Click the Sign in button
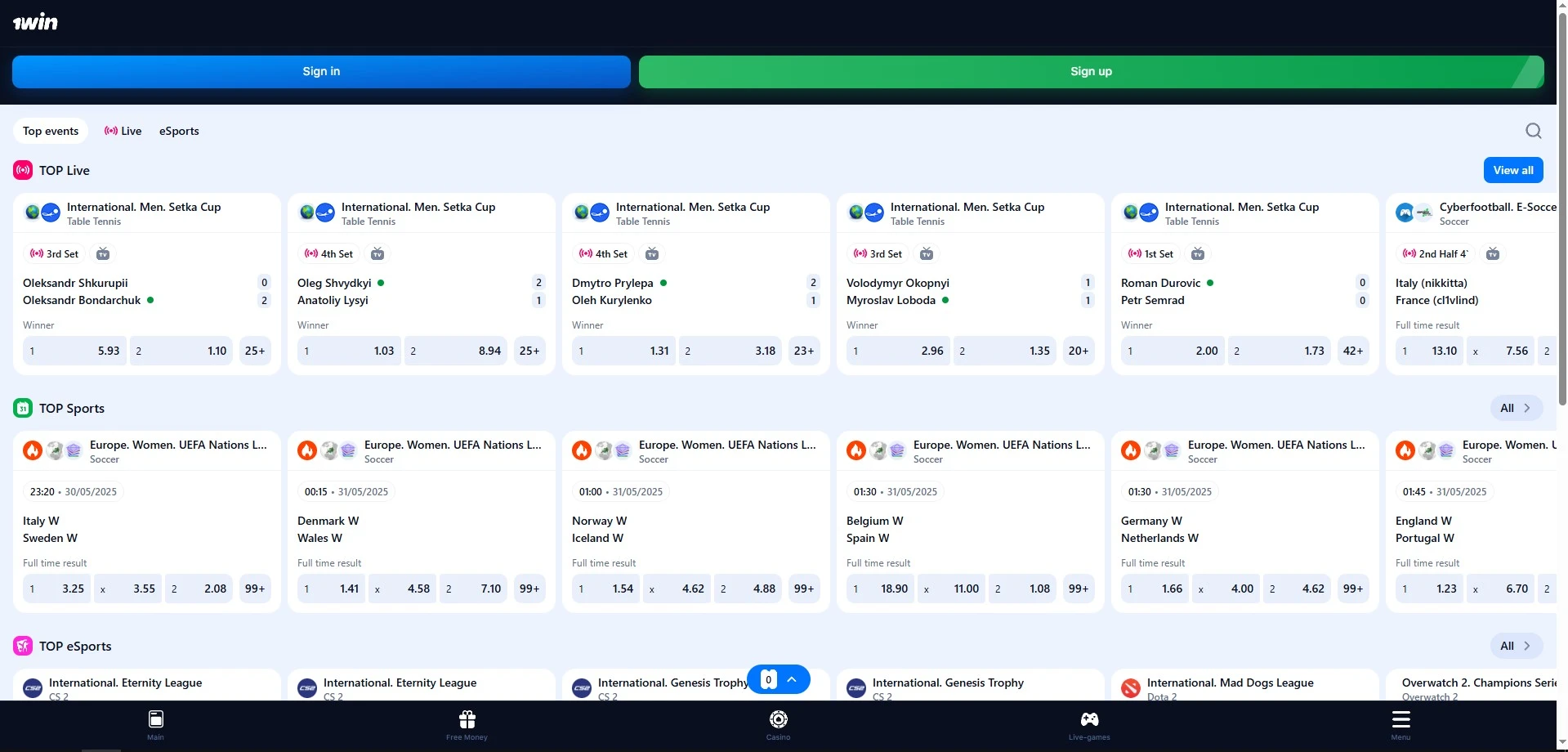1568x752 pixels. [321, 72]
